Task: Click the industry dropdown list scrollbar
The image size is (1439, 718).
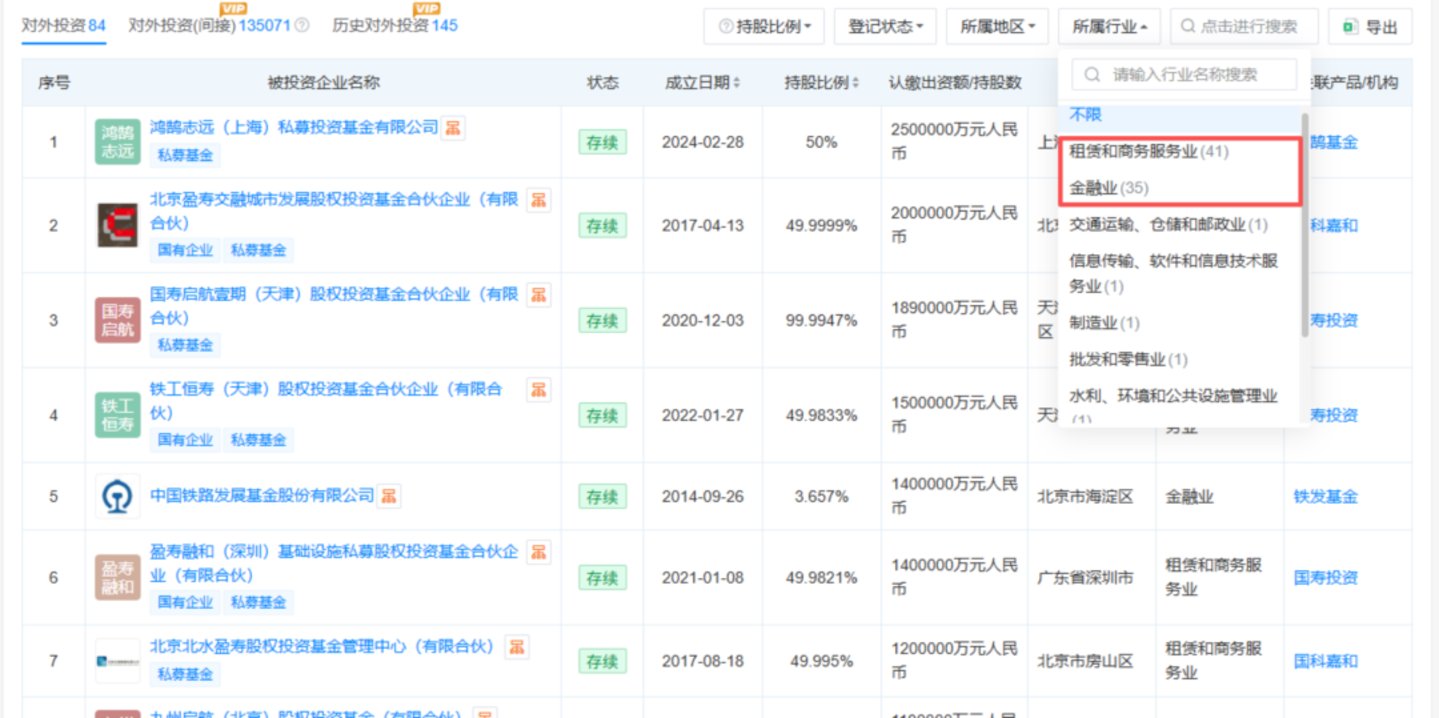Action: 1305,225
